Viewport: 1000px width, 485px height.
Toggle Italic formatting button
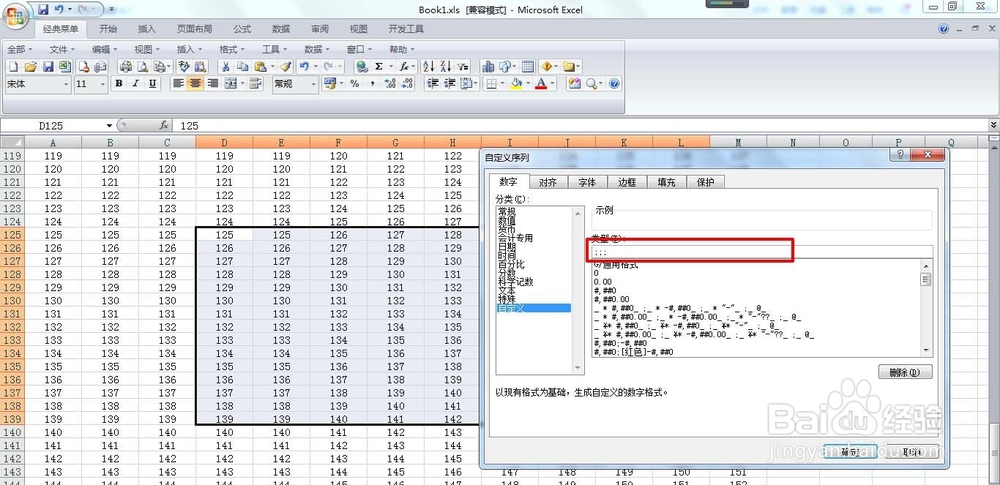click(135, 84)
